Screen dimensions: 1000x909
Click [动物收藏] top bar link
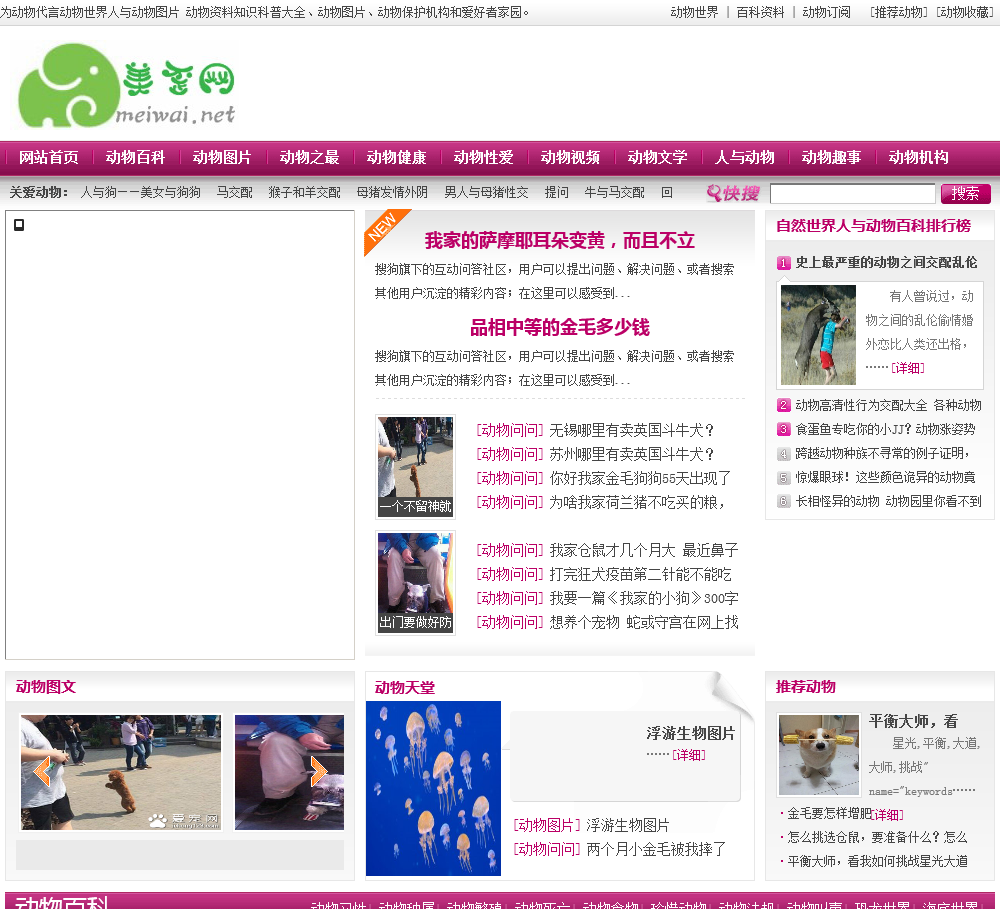pyautogui.click(x=965, y=12)
